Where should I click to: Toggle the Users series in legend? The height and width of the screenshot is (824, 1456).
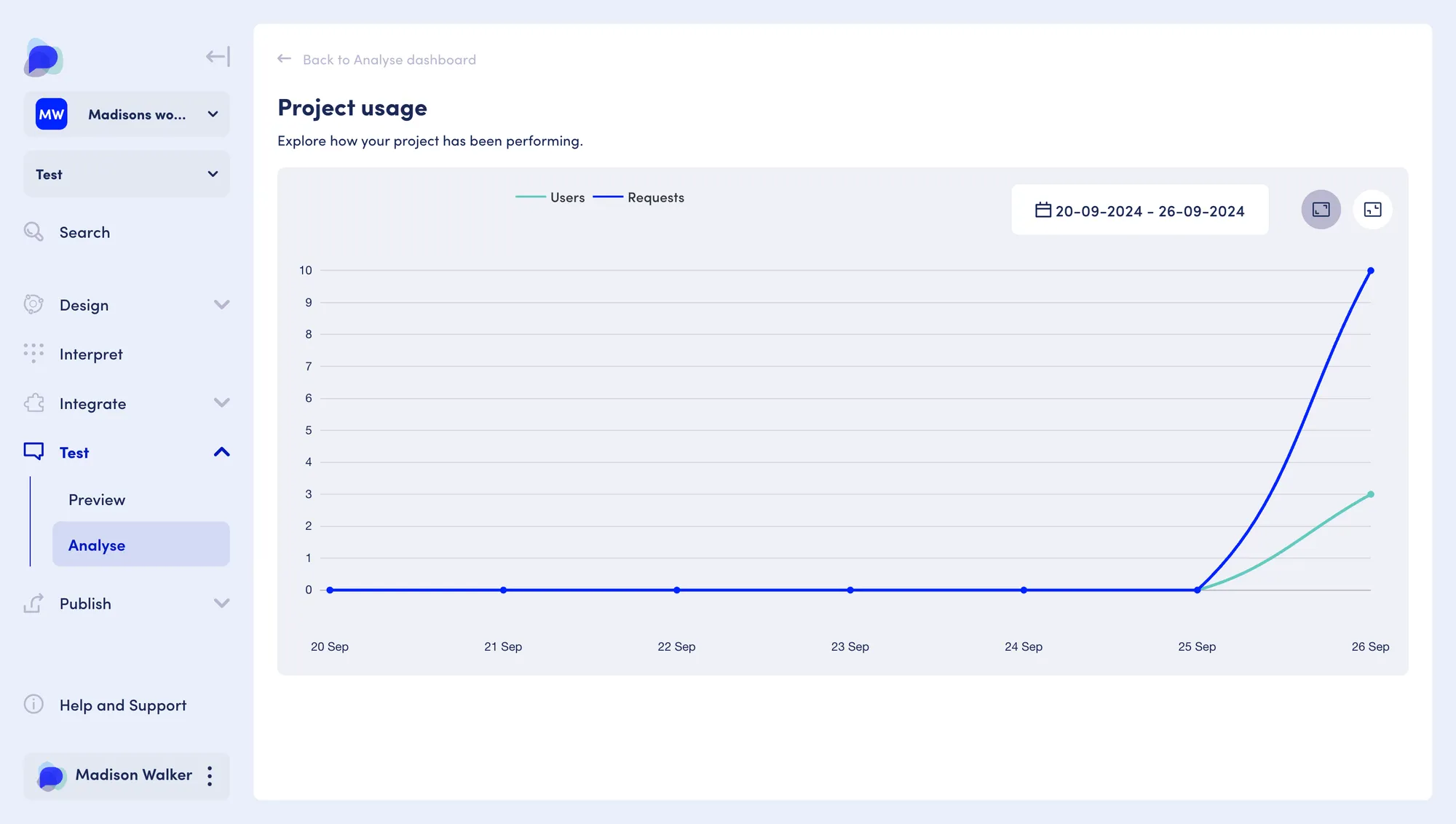(x=550, y=197)
